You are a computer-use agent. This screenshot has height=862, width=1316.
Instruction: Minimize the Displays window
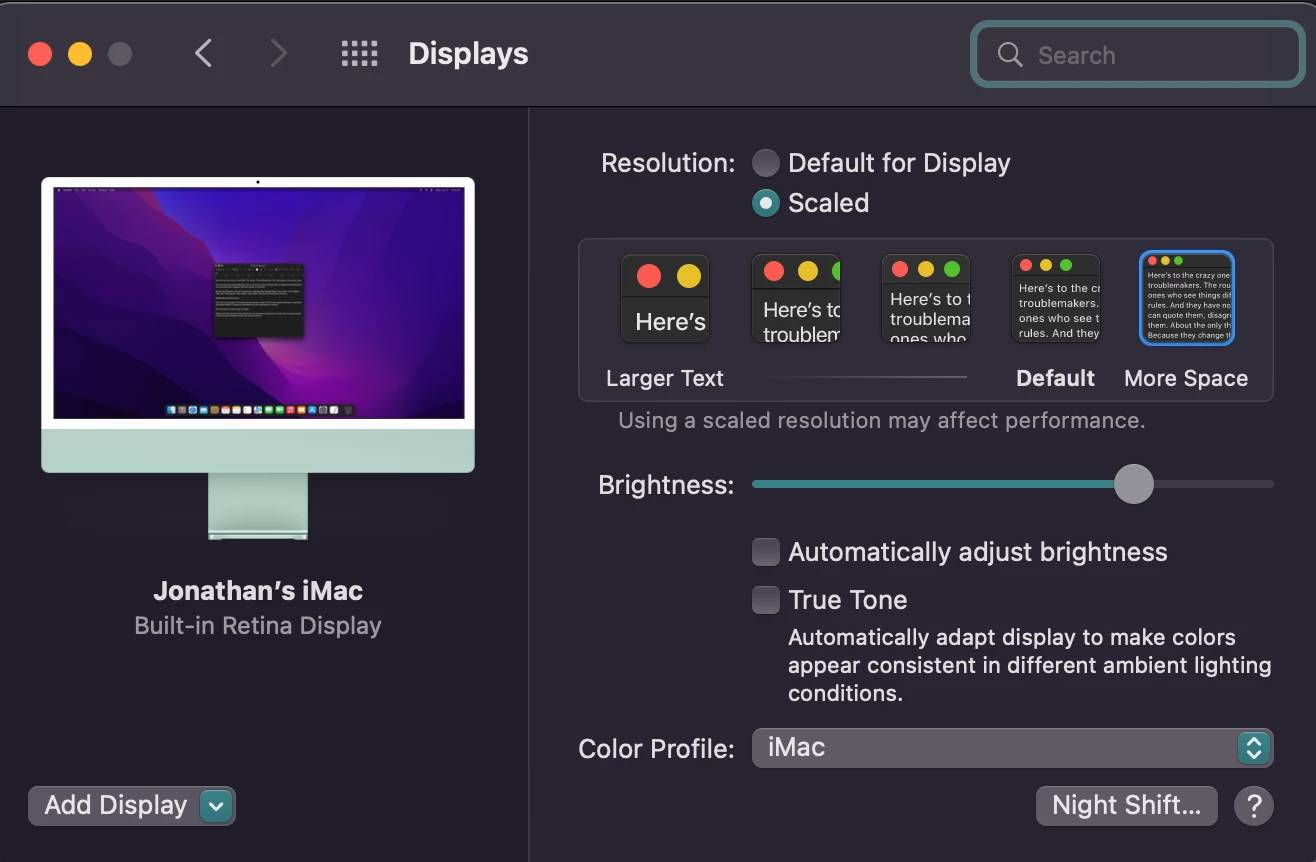[x=80, y=54]
